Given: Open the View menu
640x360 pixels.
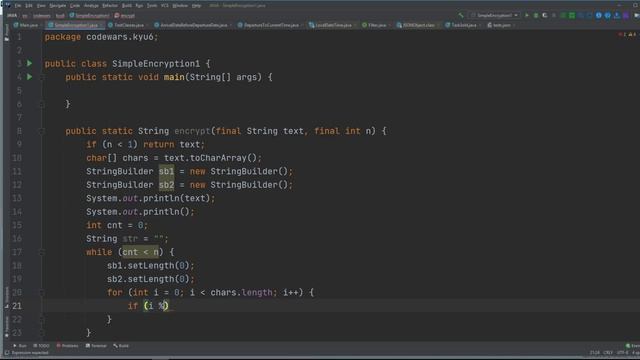Looking at the screenshot, I should click(x=41, y=6).
